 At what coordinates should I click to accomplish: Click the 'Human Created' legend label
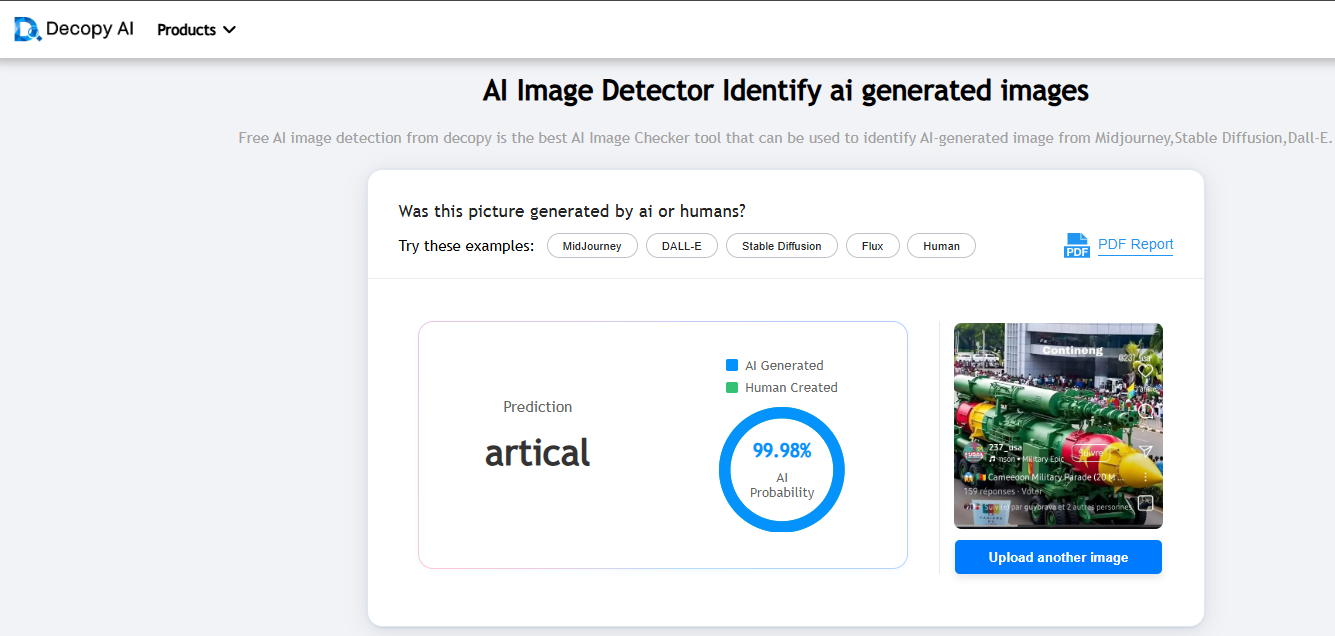(x=791, y=388)
